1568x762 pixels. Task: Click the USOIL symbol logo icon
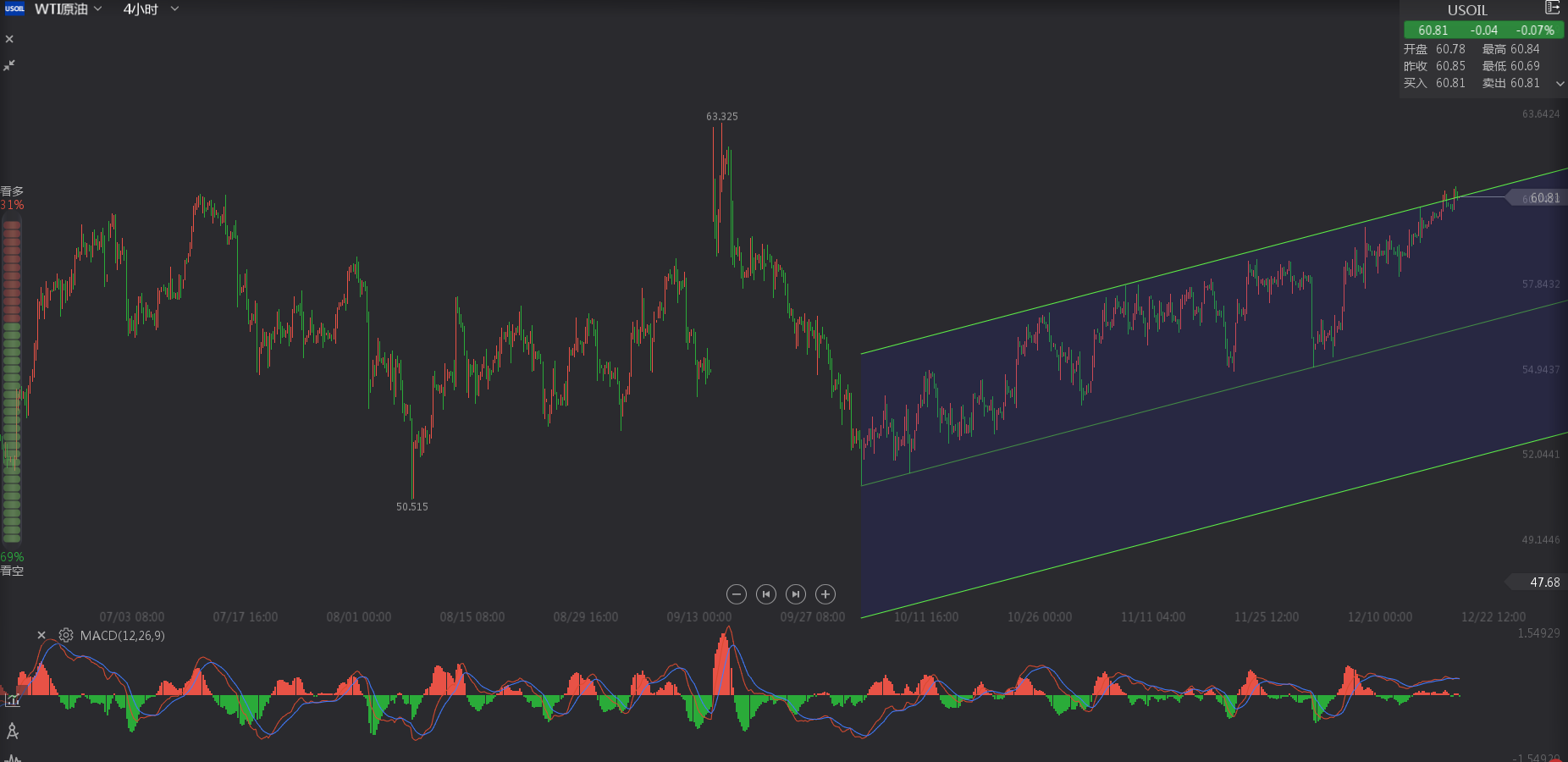tap(14, 8)
